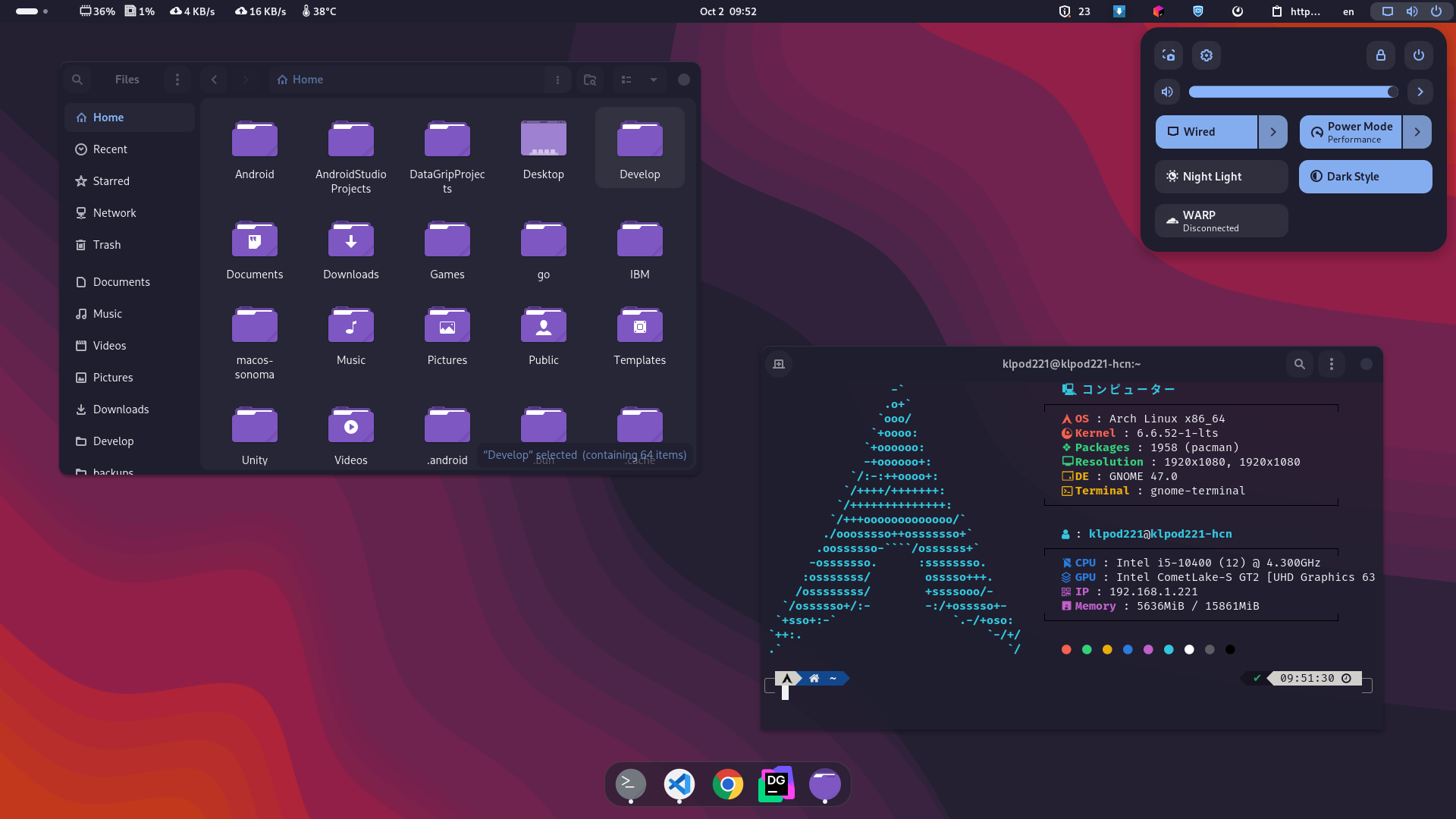Click the Home breadcrumb in path bar

tap(300, 80)
